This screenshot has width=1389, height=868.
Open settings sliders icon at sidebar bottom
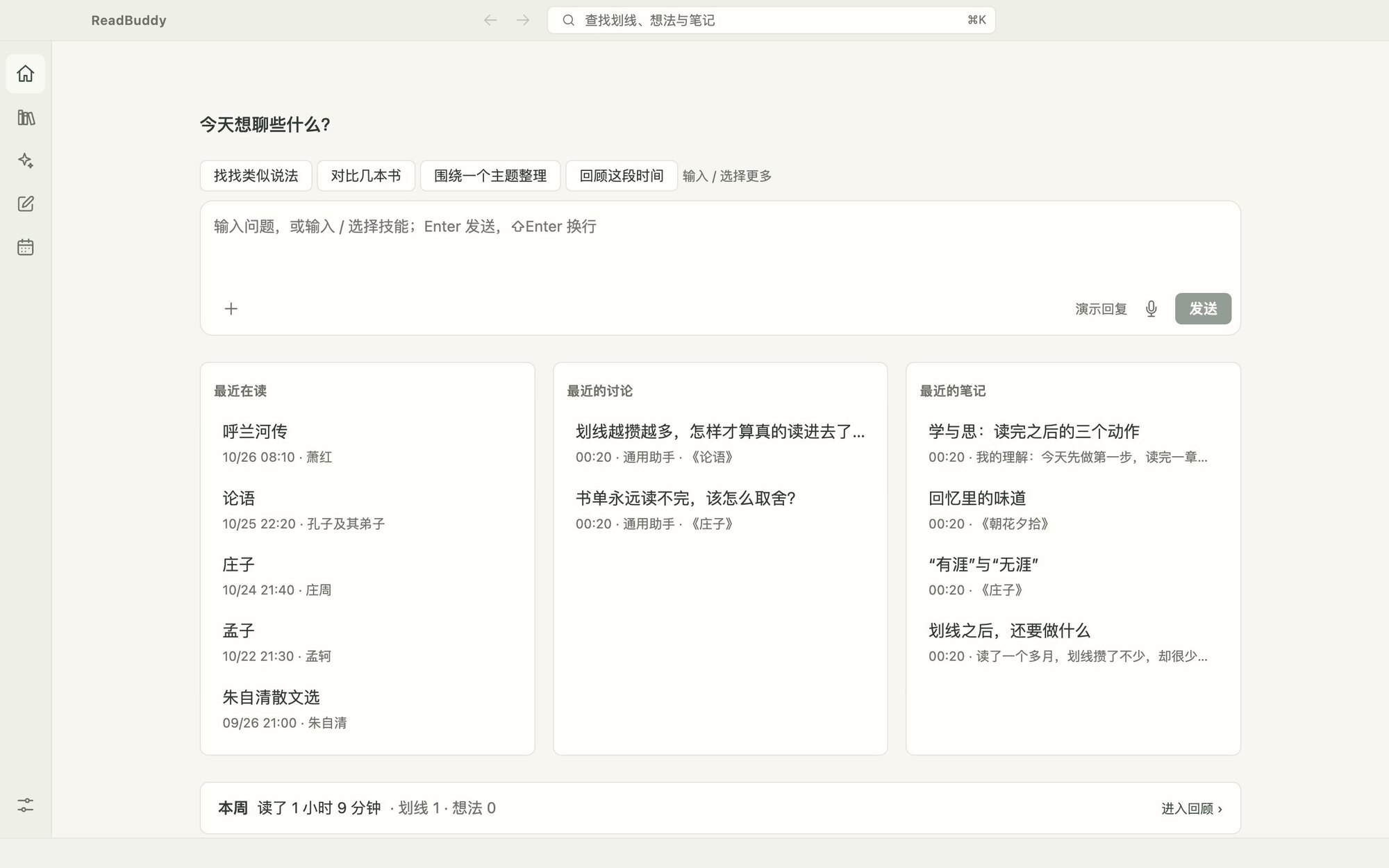click(x=26, y=806)
